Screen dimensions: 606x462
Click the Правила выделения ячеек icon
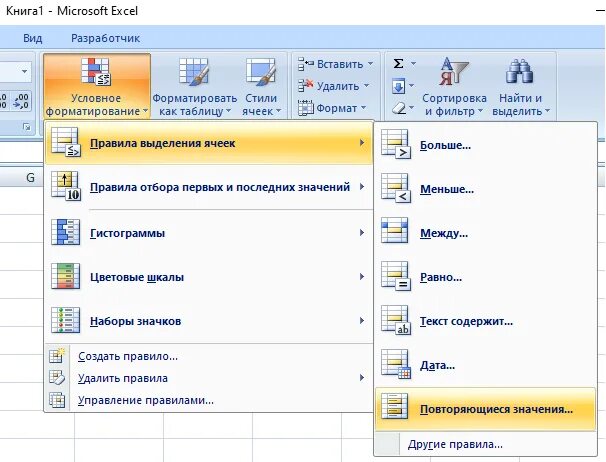click(66, 143)
